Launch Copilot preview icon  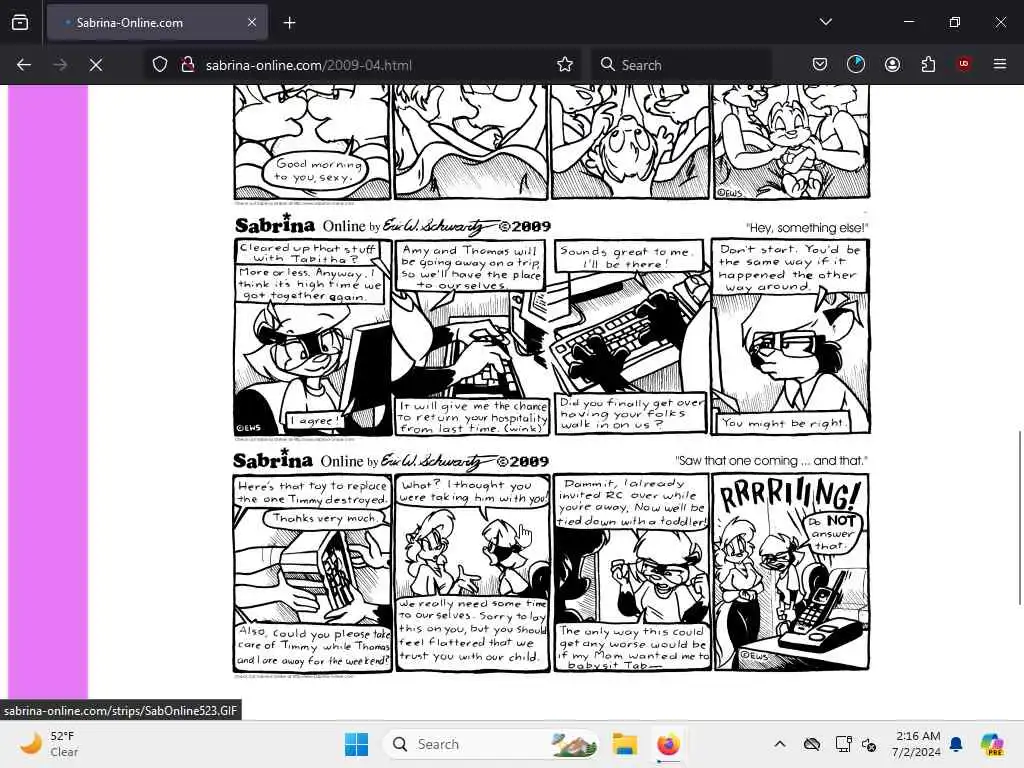click(991, 744)
